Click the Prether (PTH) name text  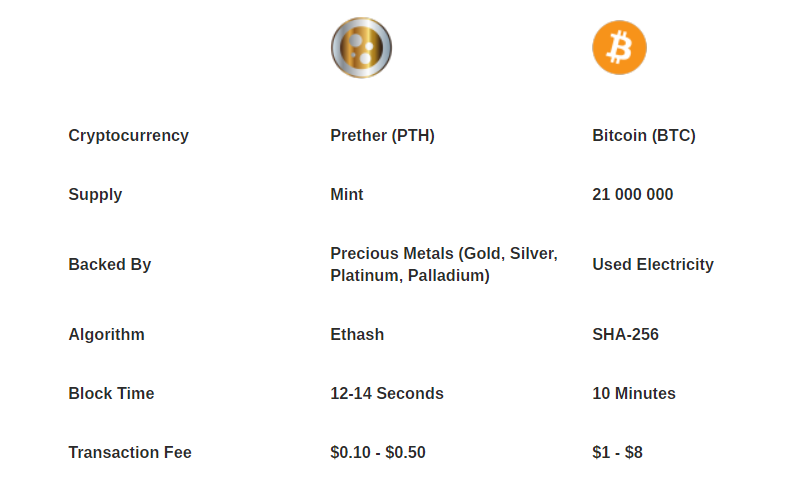pos(382,136)
